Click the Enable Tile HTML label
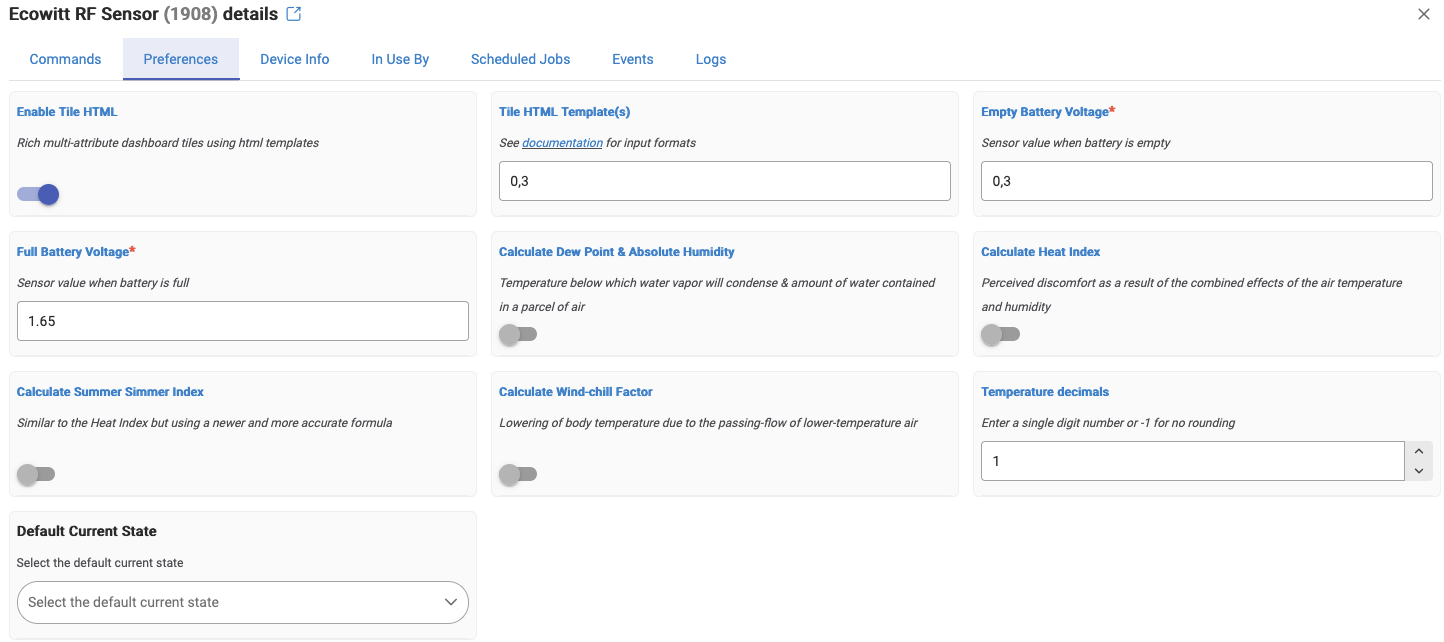The height and width of the screenshot is (642, 1444). [67, 112]
